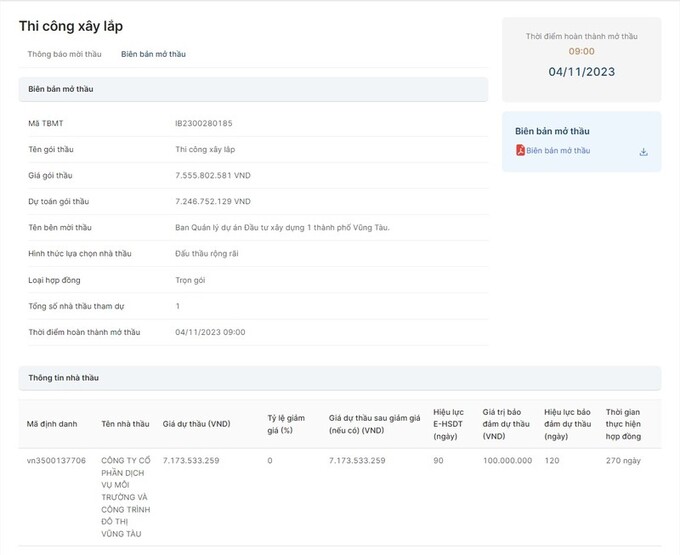Click the Trọn gói contract type value

190,280
